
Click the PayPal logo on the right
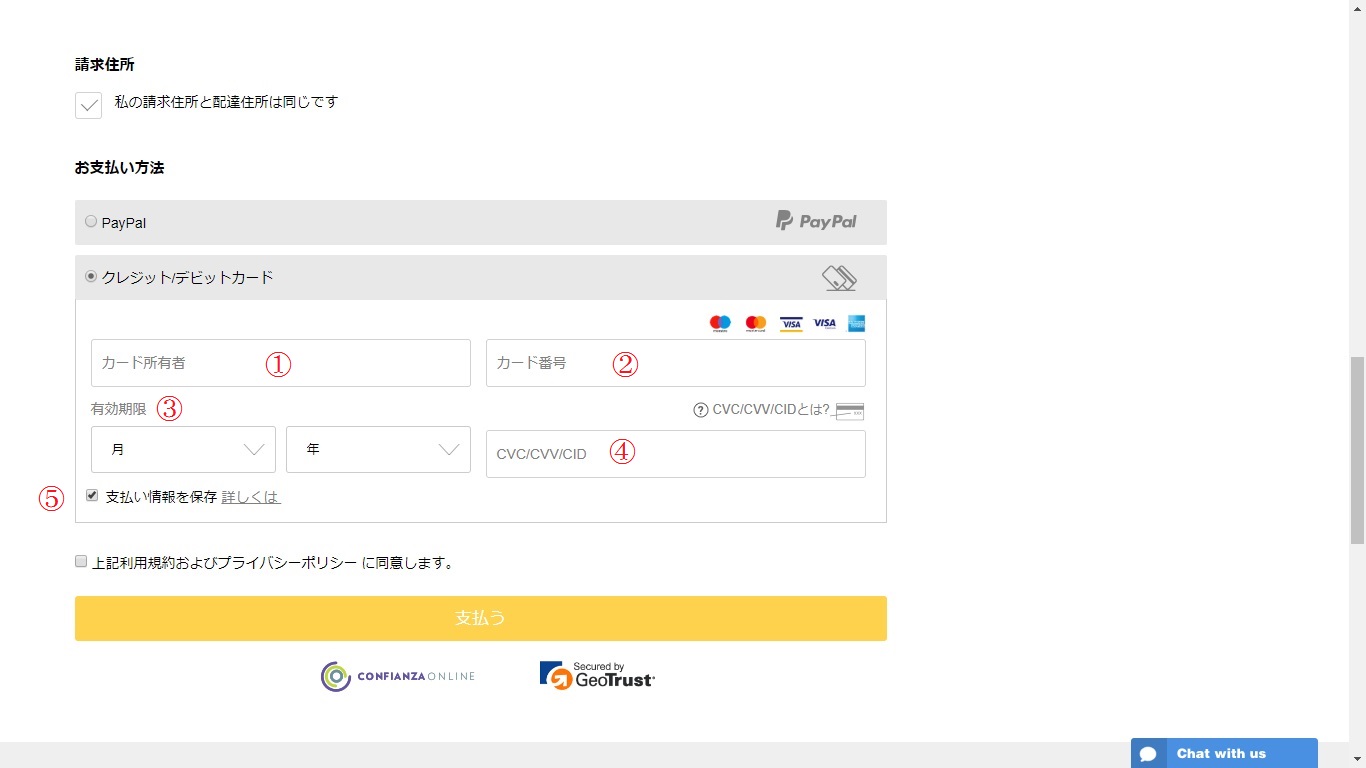817,221
